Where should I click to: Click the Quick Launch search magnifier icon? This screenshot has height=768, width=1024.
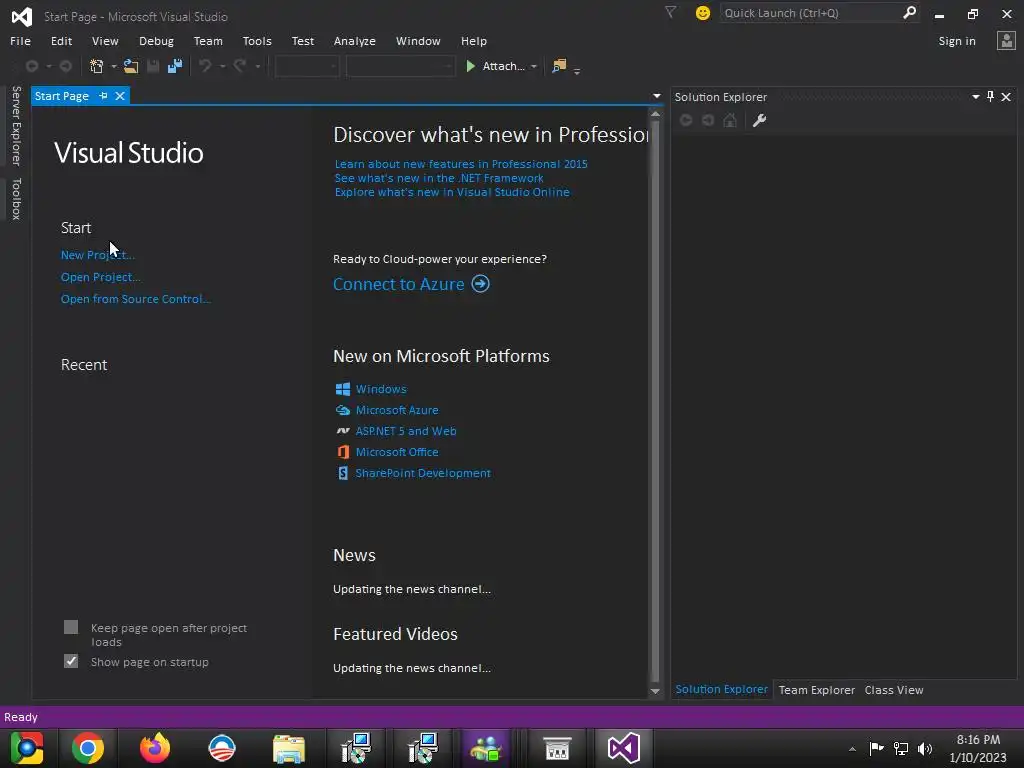[x=909, y=12]
